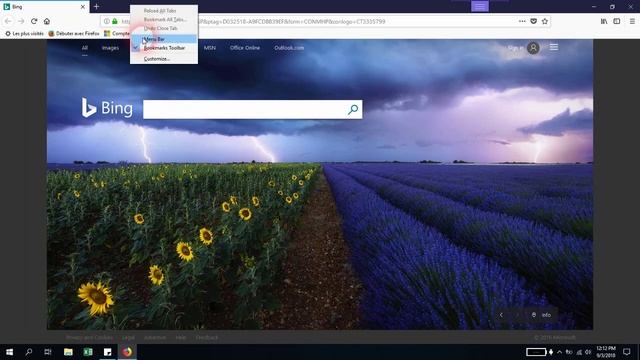Uncheck Bookmarks Toolbar in context menu

coord(164,48)
